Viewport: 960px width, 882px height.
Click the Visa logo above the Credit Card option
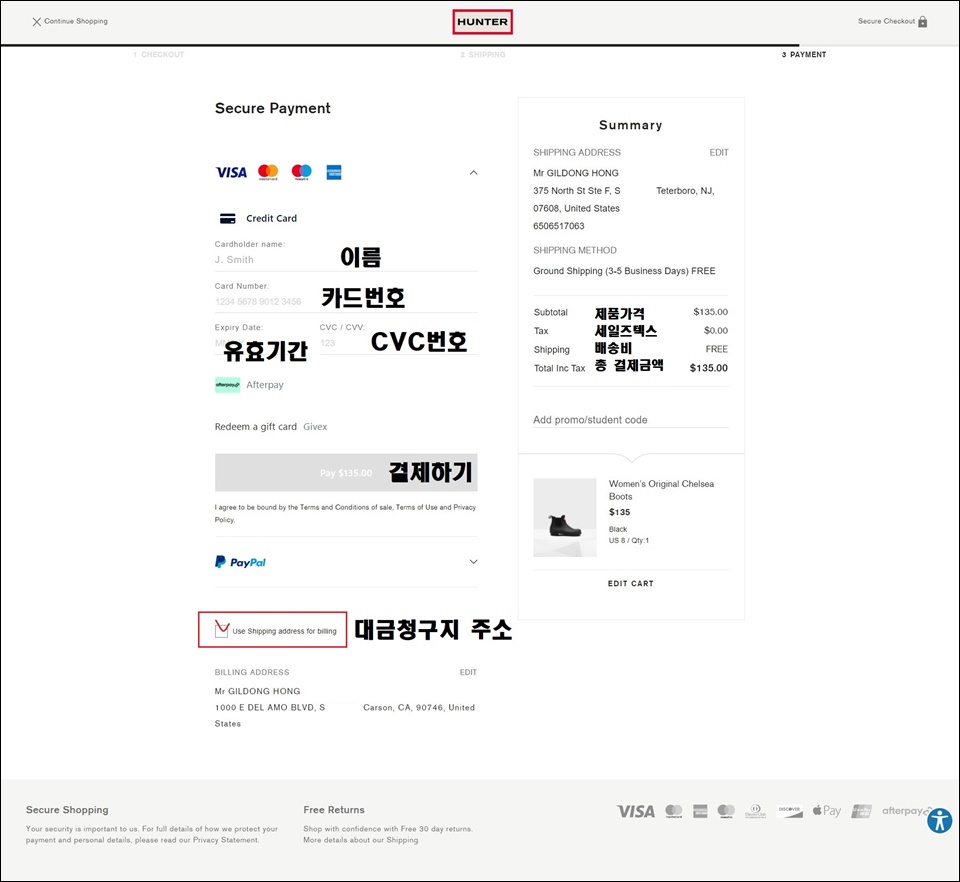[231, 173]
